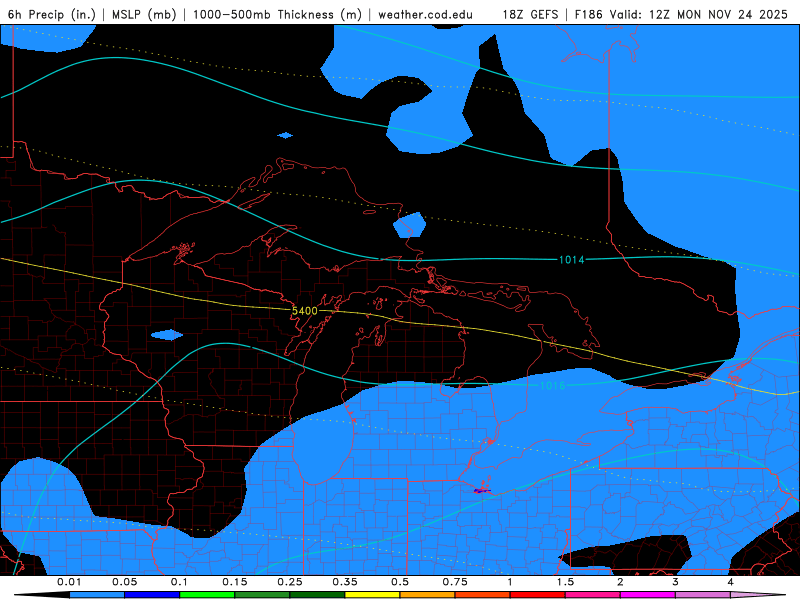This screenshot has height=600, width=800.
Task: Click '1000-500mb Thickness (m)' header text
Action: coord(277,14)
